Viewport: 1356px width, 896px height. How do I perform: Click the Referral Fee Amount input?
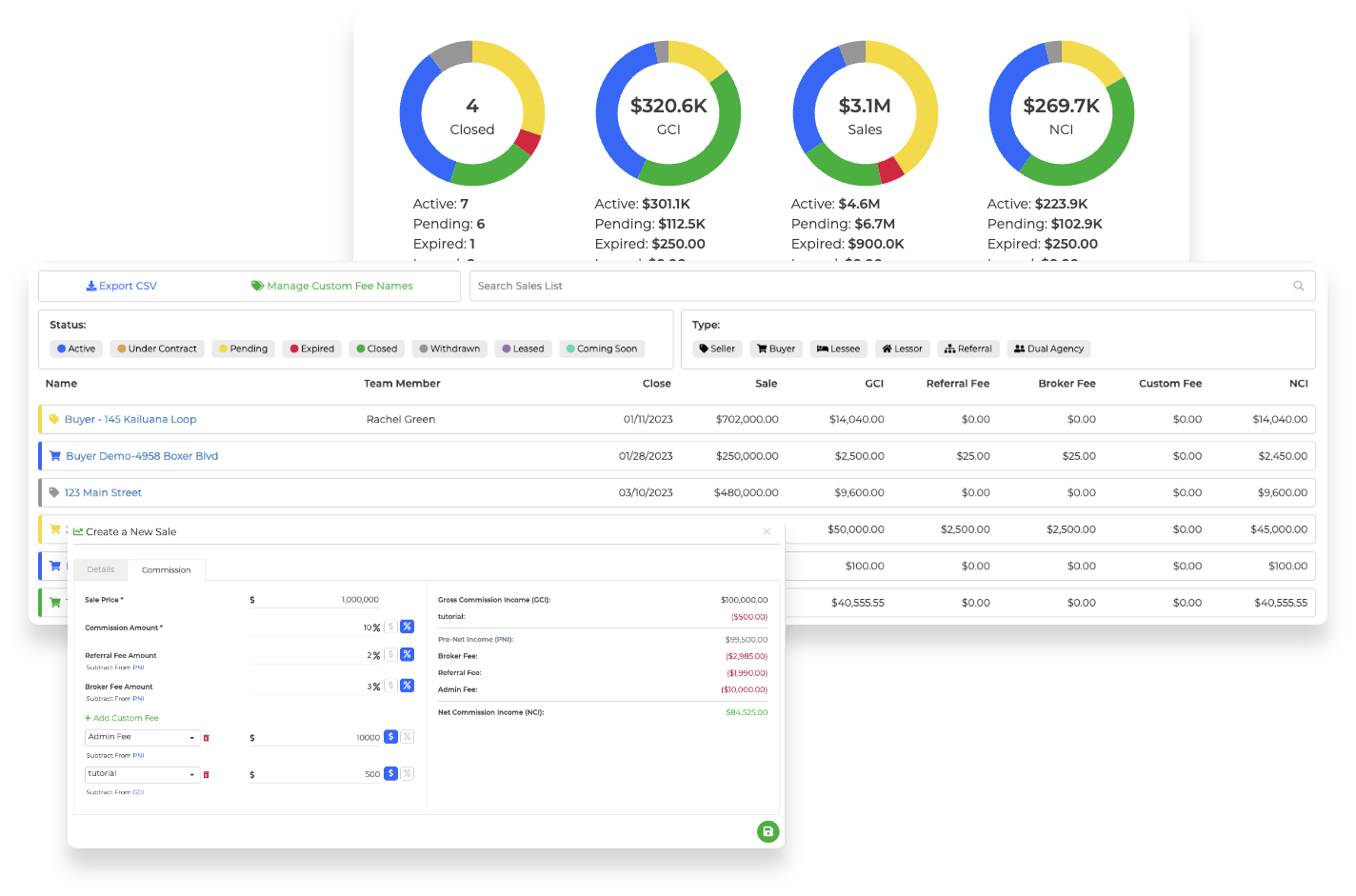(x=316, y=655)
